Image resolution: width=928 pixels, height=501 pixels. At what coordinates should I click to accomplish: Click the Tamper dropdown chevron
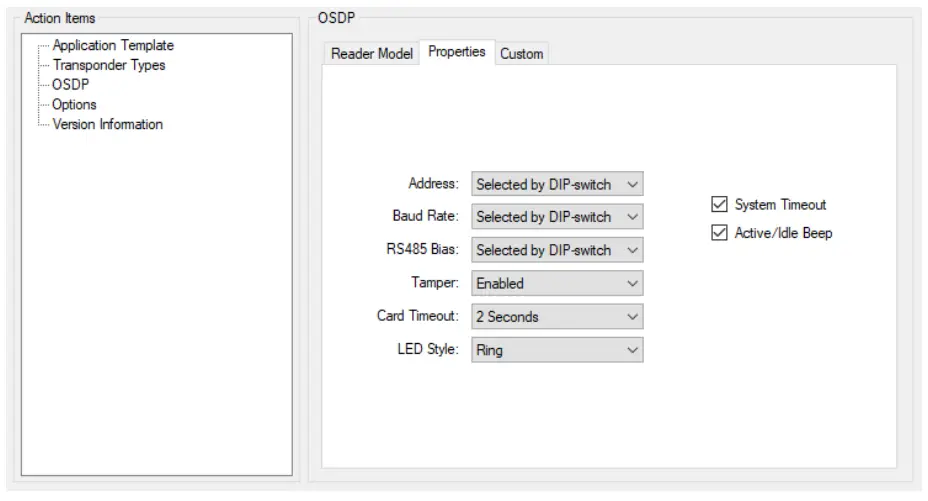(631, 283)
